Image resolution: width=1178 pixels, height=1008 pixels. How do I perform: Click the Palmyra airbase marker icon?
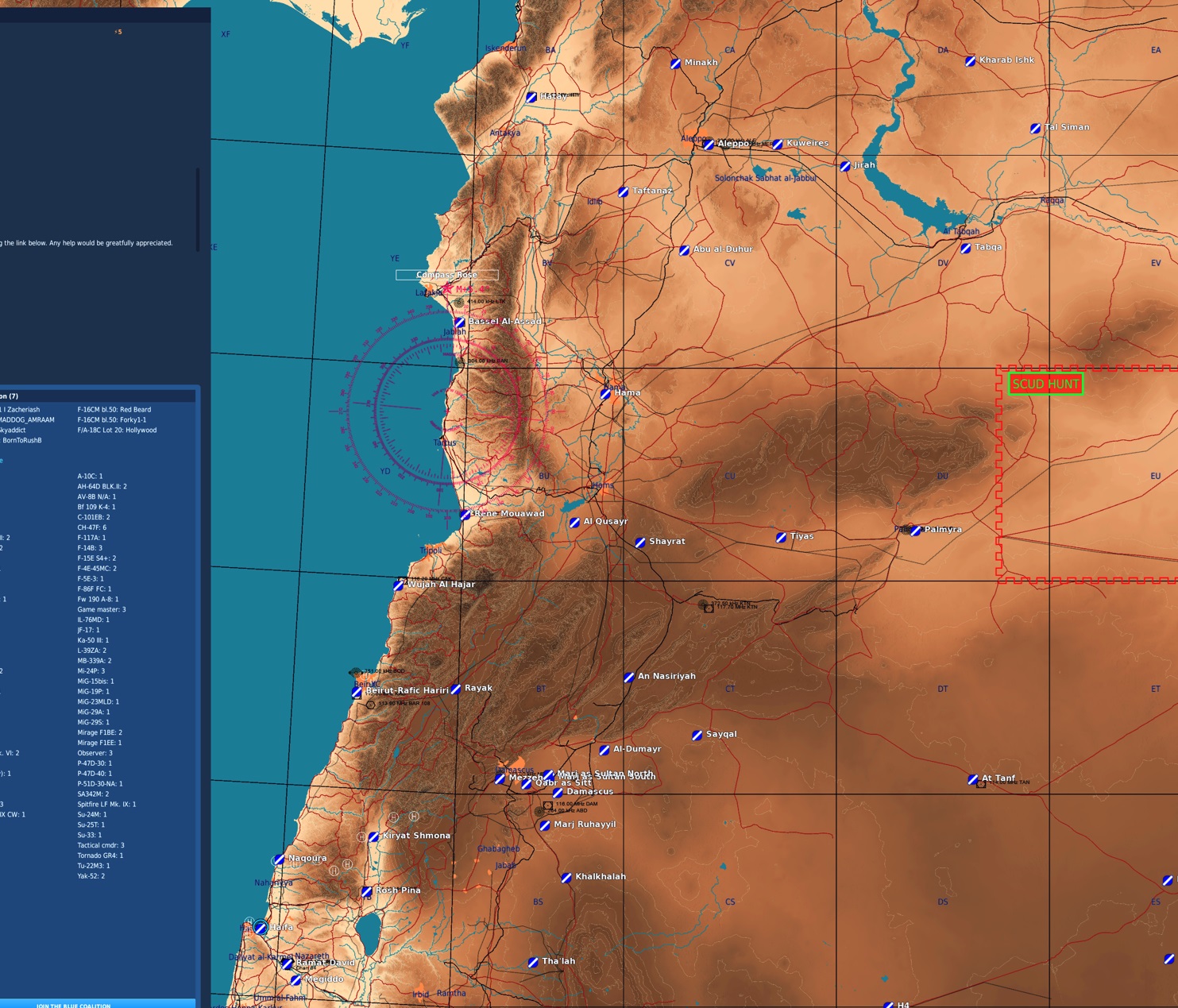916,530
